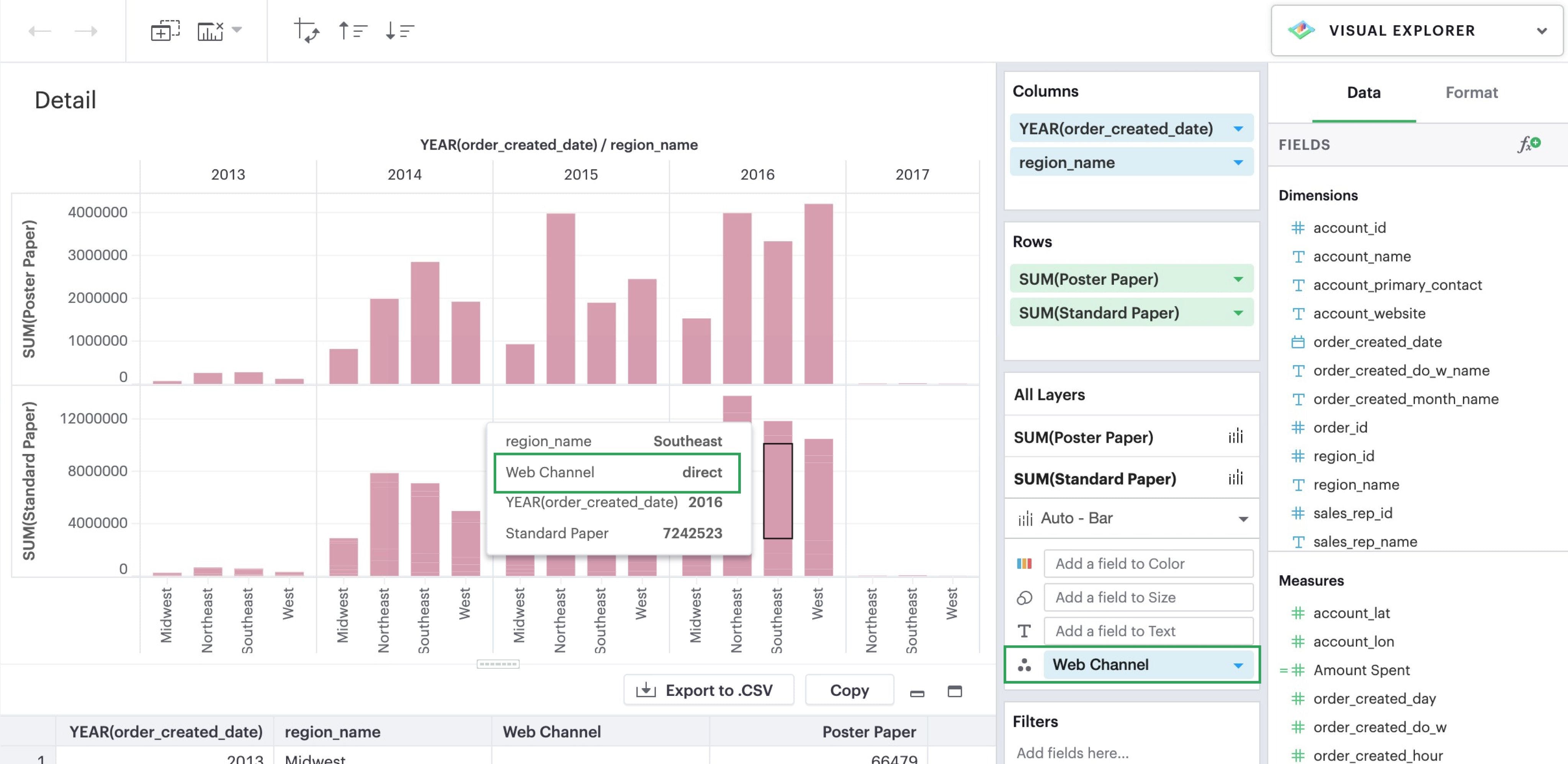Click the undo back arrow
This screenshot has height=764, width=1568.
(39, 31)
